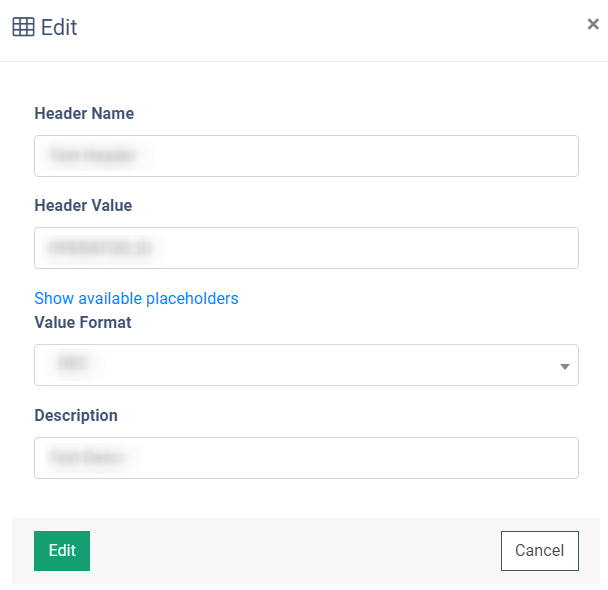Close the Edit dialog with the X icon
Image resolution: width=608 pixels, height=590 pixels.
(593, 24)
